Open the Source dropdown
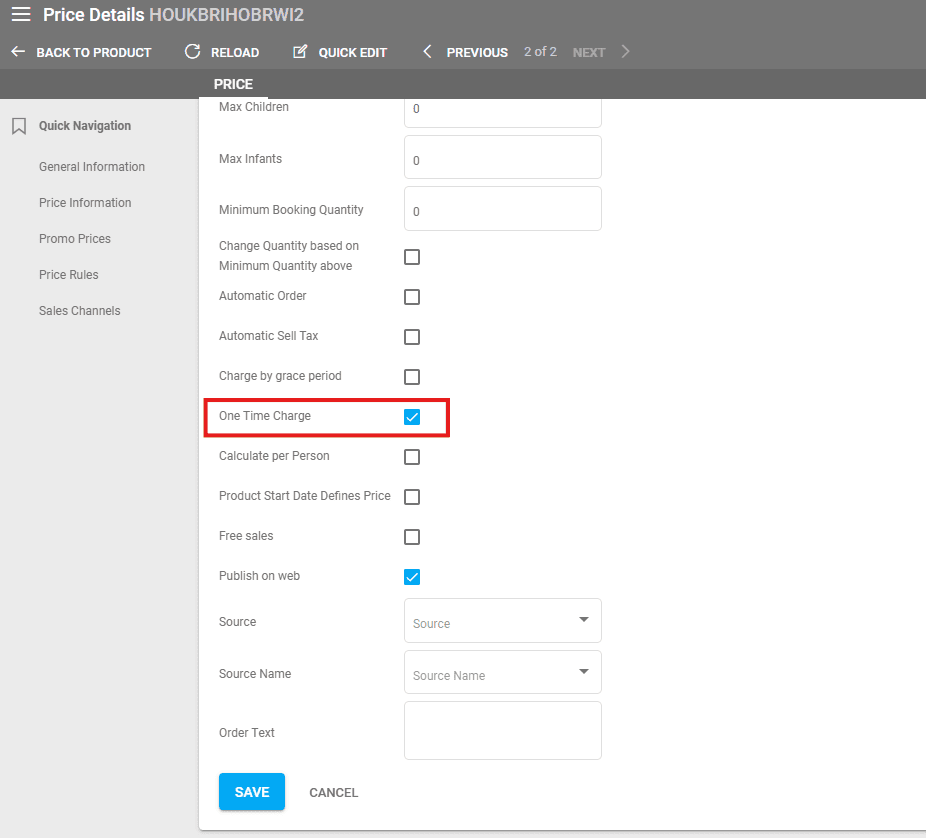This screenshot has height=838, width=926. click(502, 621)
